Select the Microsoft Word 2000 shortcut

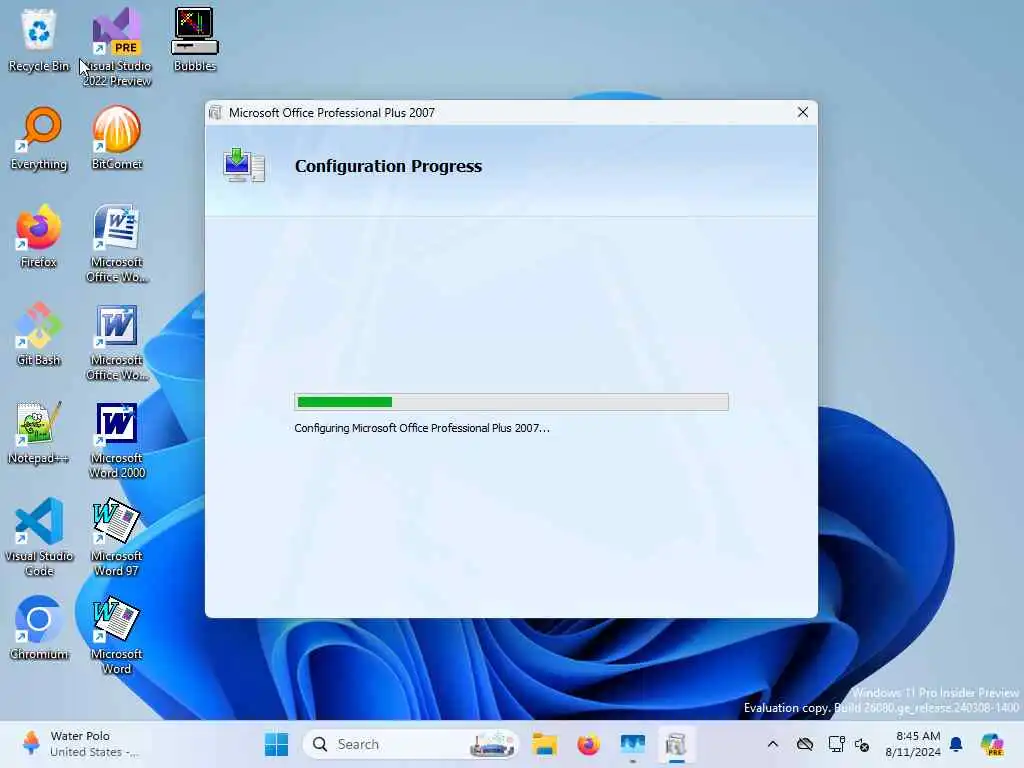click(x=117, y=439)
